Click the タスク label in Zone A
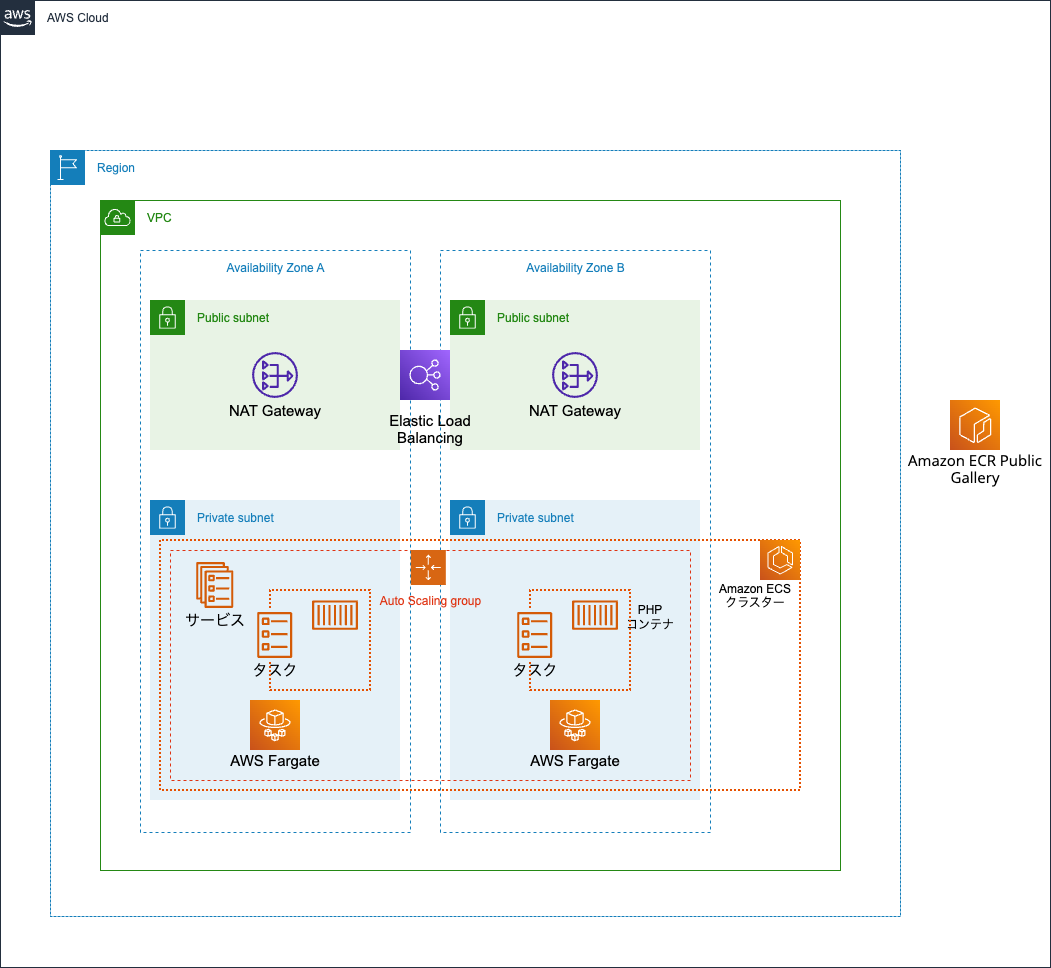Image resolution: width=1051 pixels, height=968 pixels. (275, 669)
